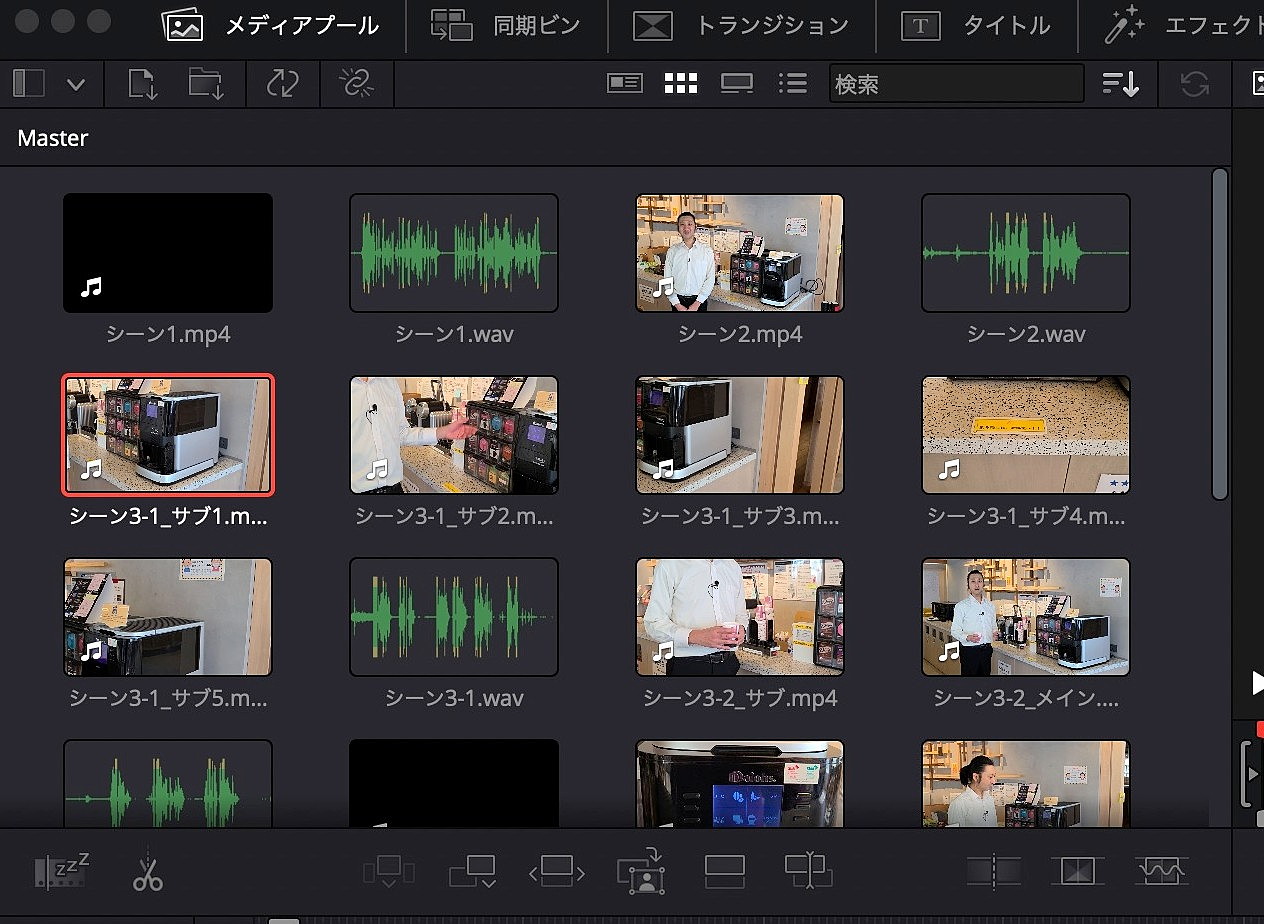Open the タイトル tab
The width and height of the screenshot is (1264, 924).
[x=977, y=26]
